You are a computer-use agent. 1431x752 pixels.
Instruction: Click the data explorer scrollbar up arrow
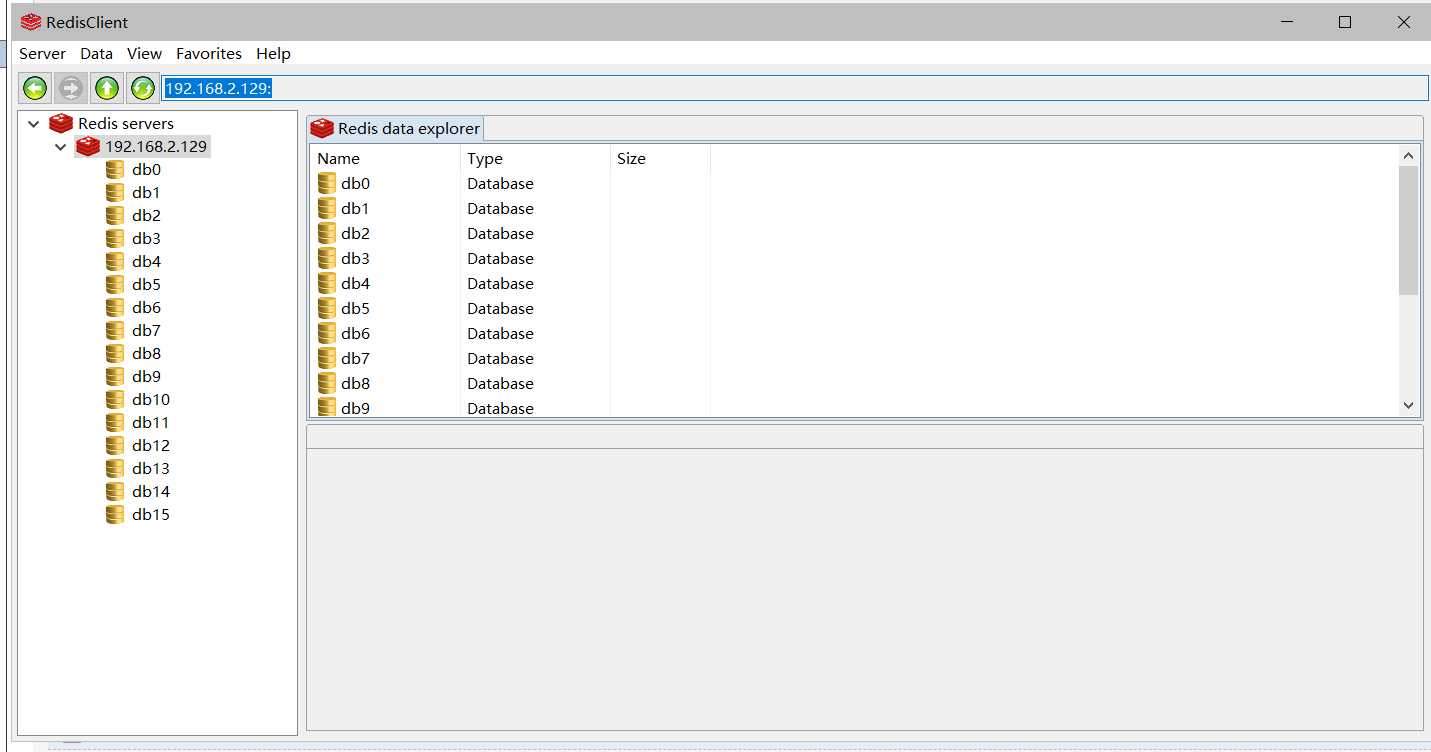point(1409,156)
